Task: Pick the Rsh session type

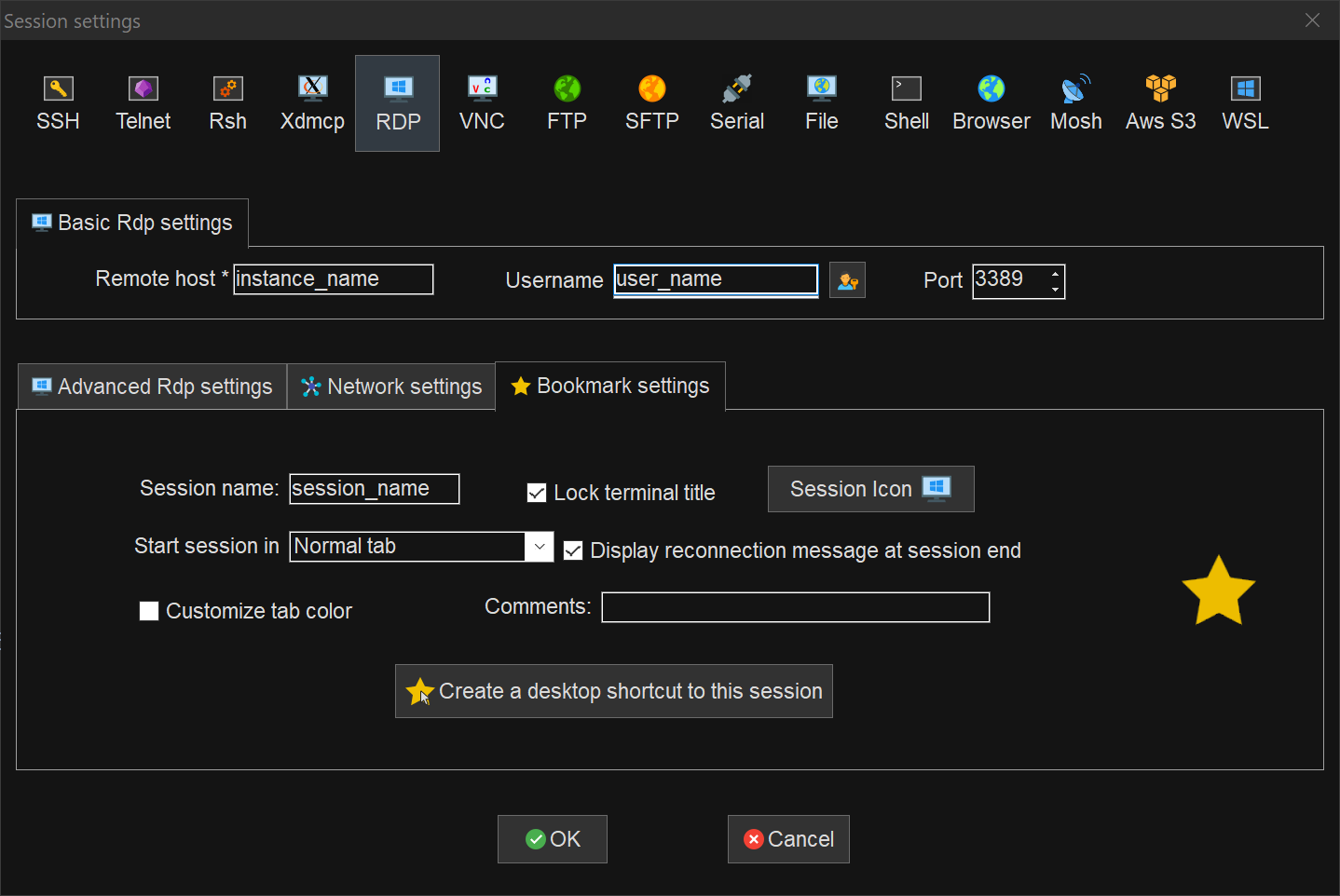Action: tap(227, 103)
